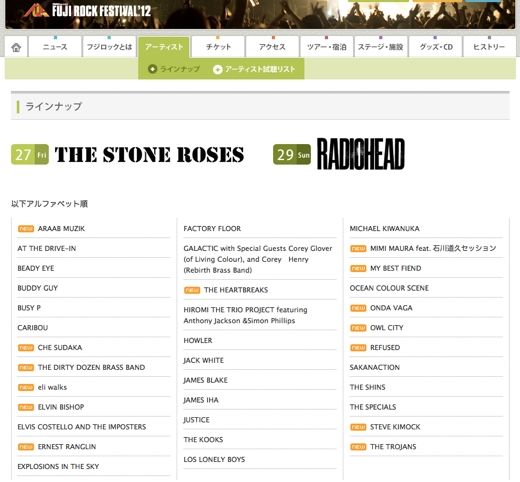Viewport: 520px width, 482px height.
Task: Open THE SHINS artist link
Action: [x=367, y=387]
